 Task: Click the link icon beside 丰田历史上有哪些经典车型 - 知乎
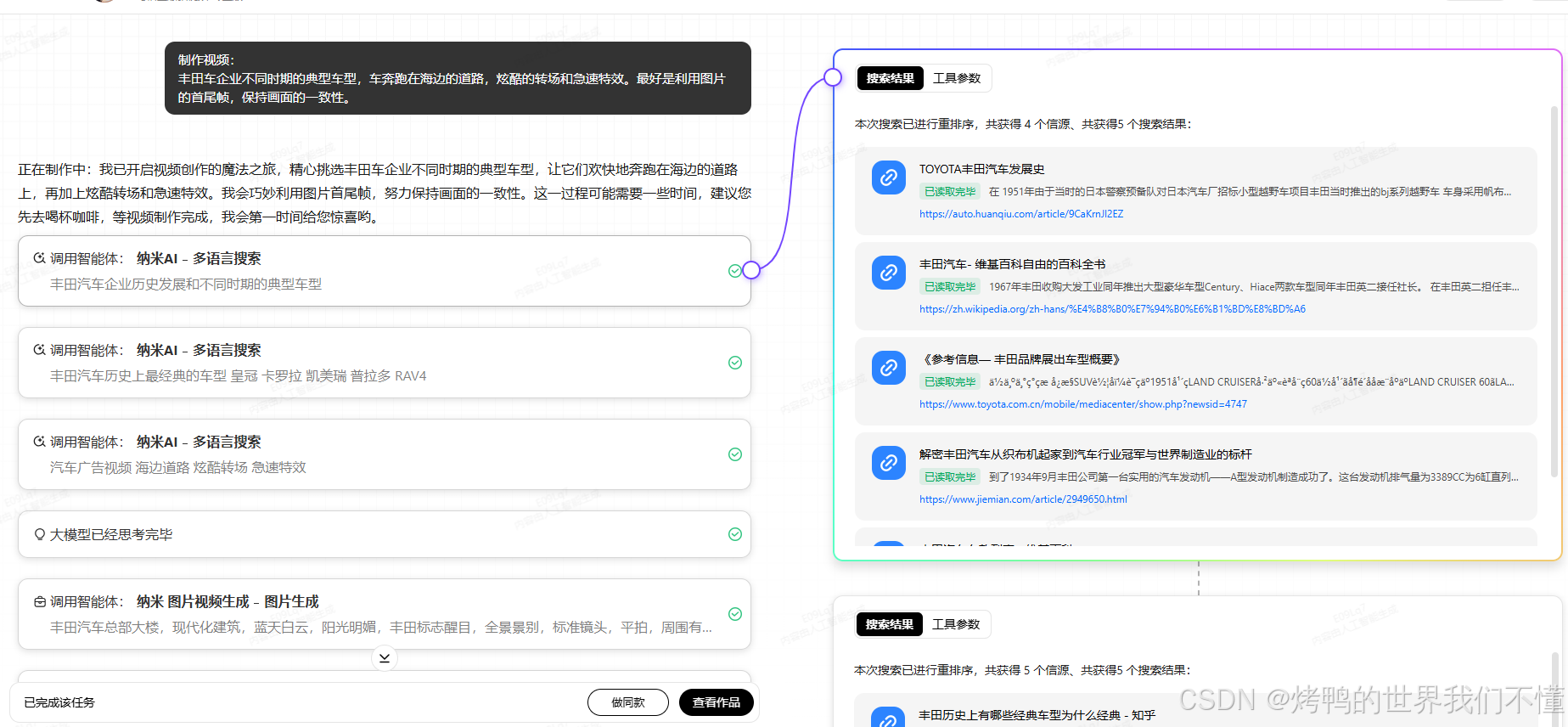pyautogui.click(x=888, y=718)
